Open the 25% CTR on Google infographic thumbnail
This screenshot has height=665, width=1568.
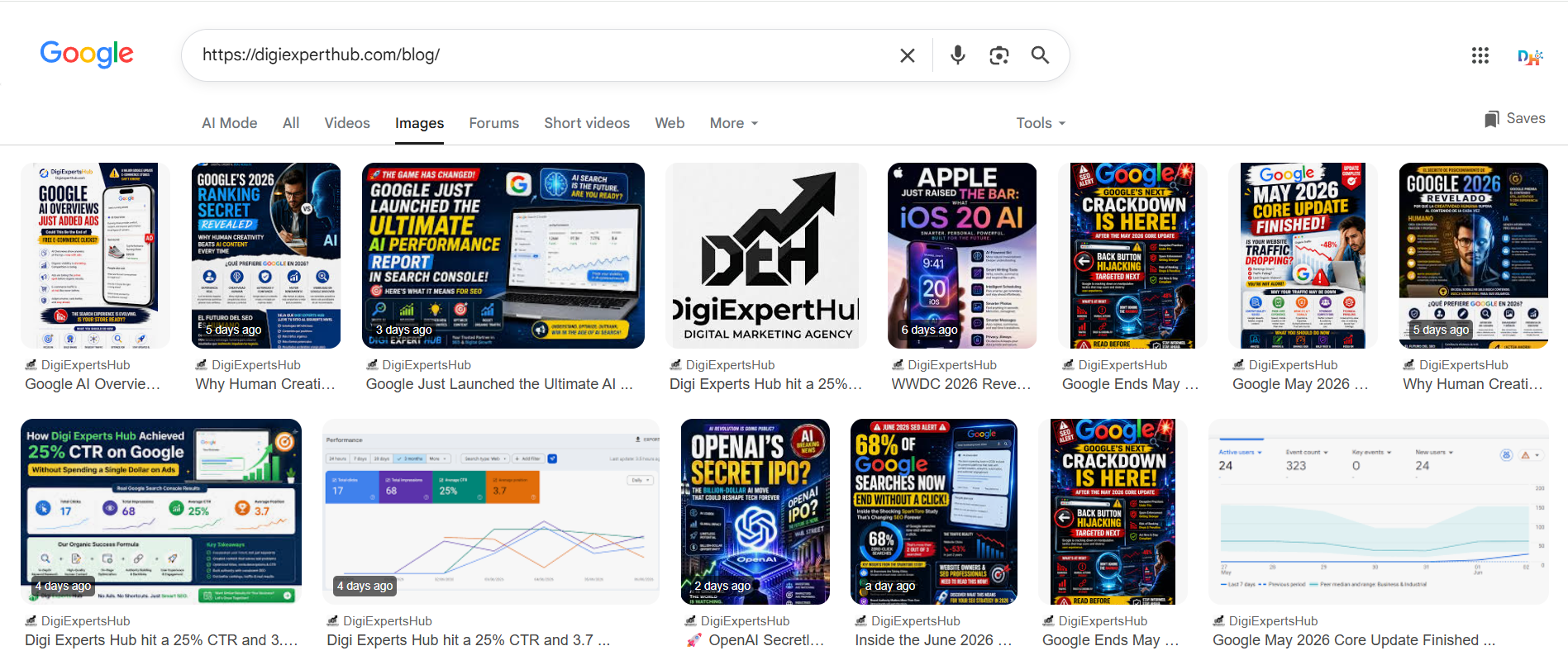[x=161, y=511]
